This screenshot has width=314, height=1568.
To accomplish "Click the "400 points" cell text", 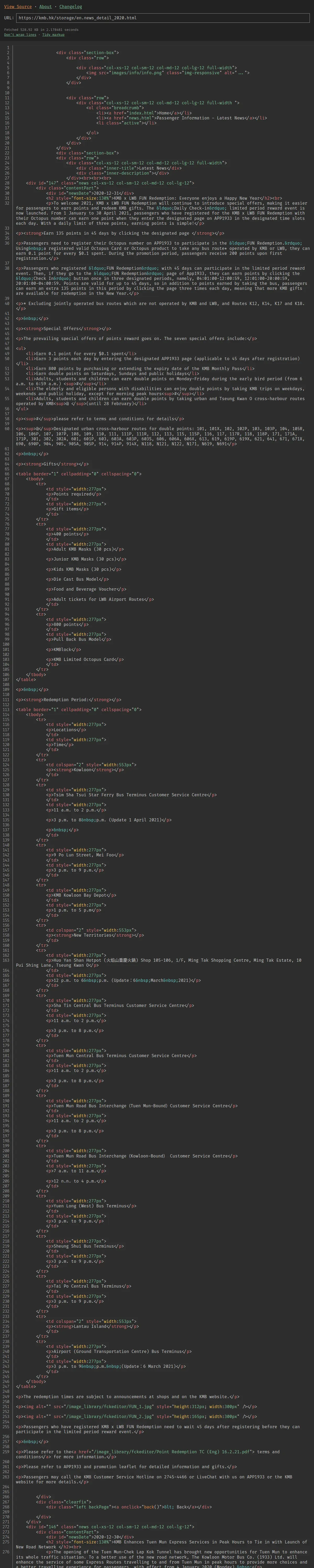I will (66, 534).
